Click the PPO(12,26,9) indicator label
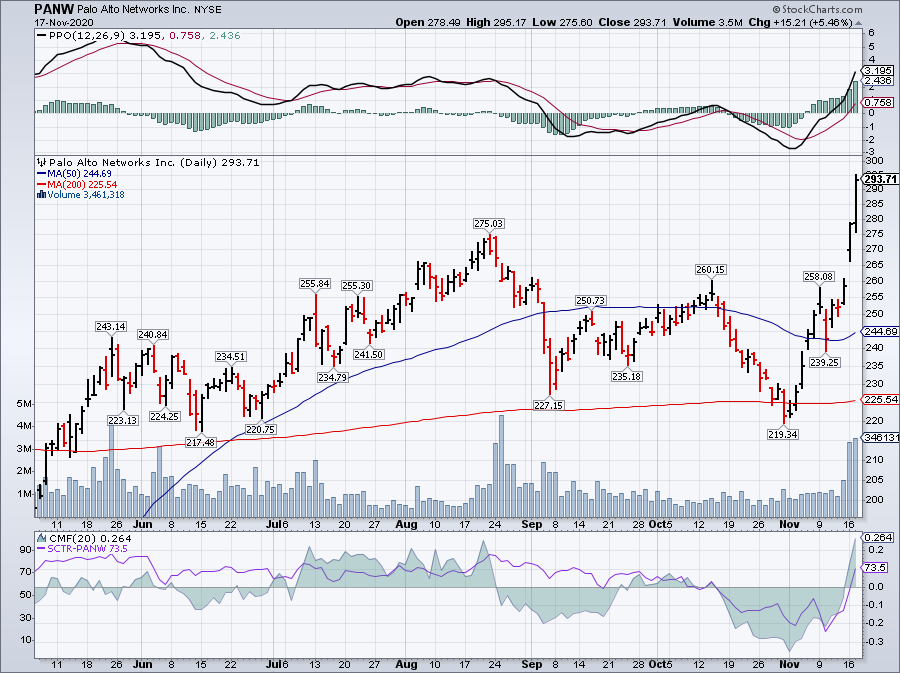The height and width of the screenshot is (673, 900). (x=87, y=36)
